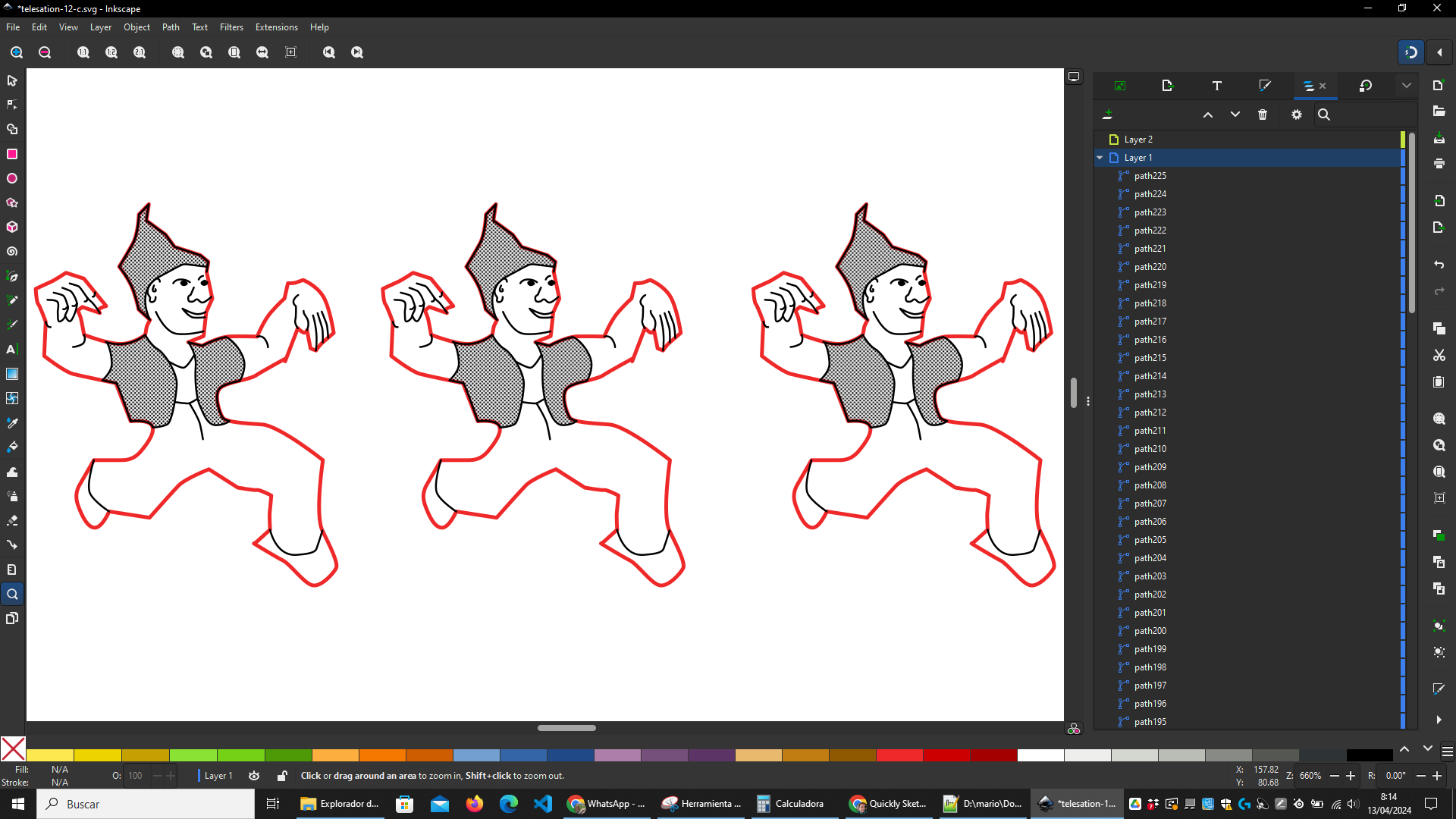Select the Eraser tool
This screenshot has height=819, width=1456.
(x=12, y=520)
